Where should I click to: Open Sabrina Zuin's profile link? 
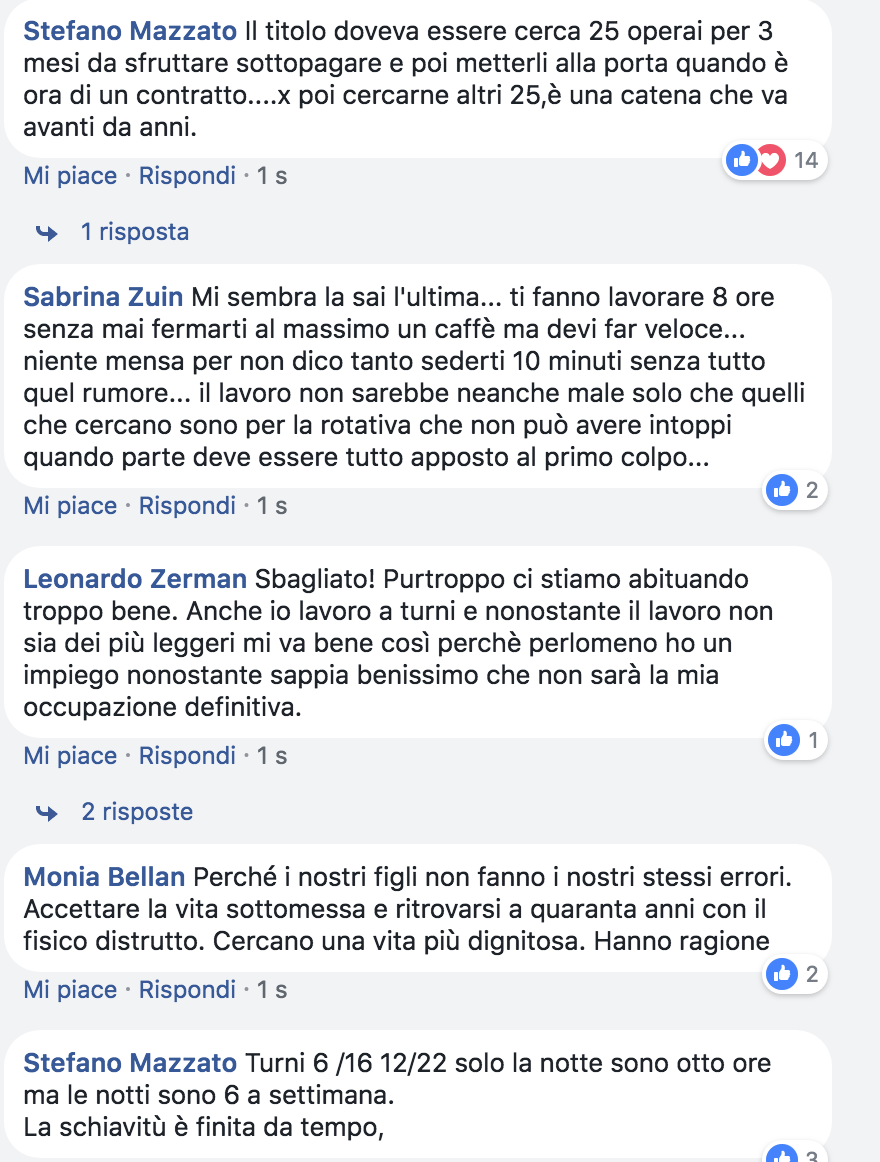click(103, 297)
